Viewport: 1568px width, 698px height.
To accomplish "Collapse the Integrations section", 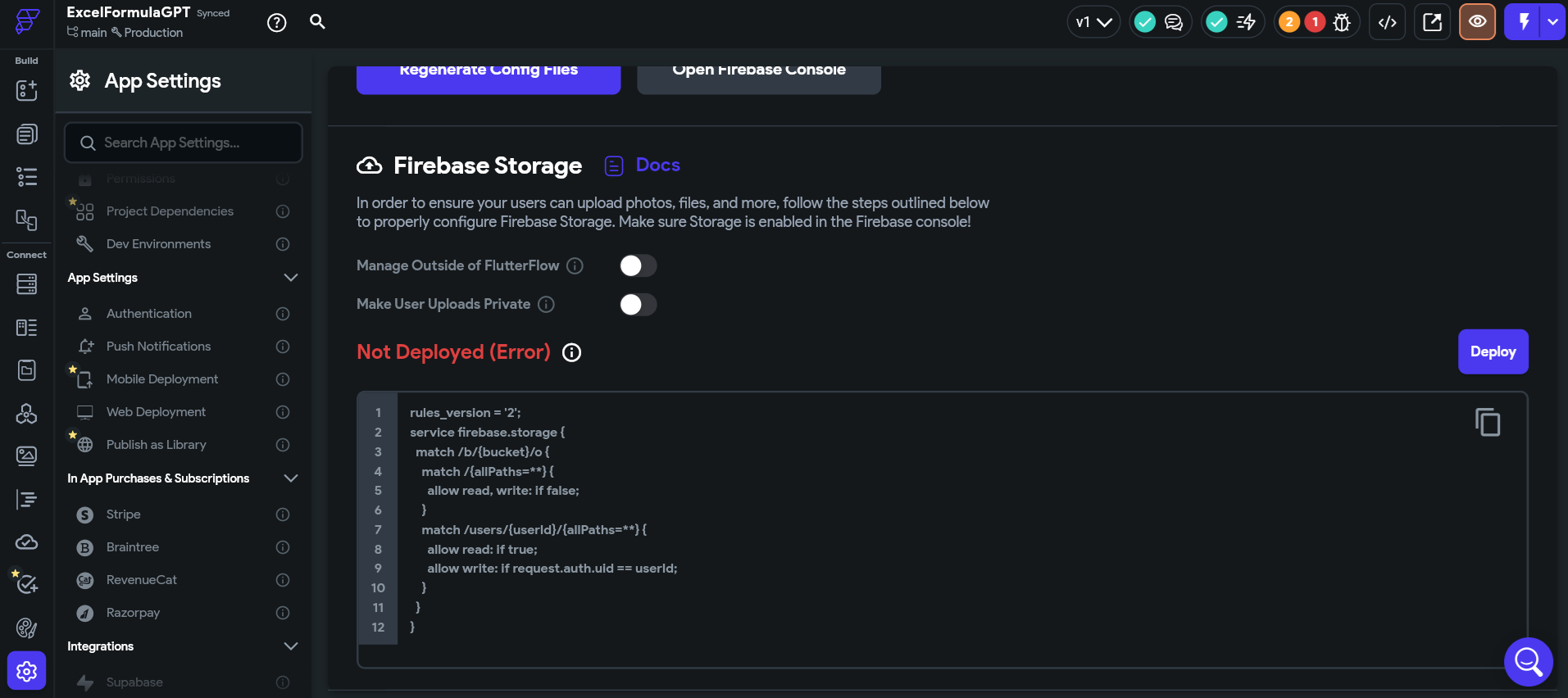I will pos(290,646).
